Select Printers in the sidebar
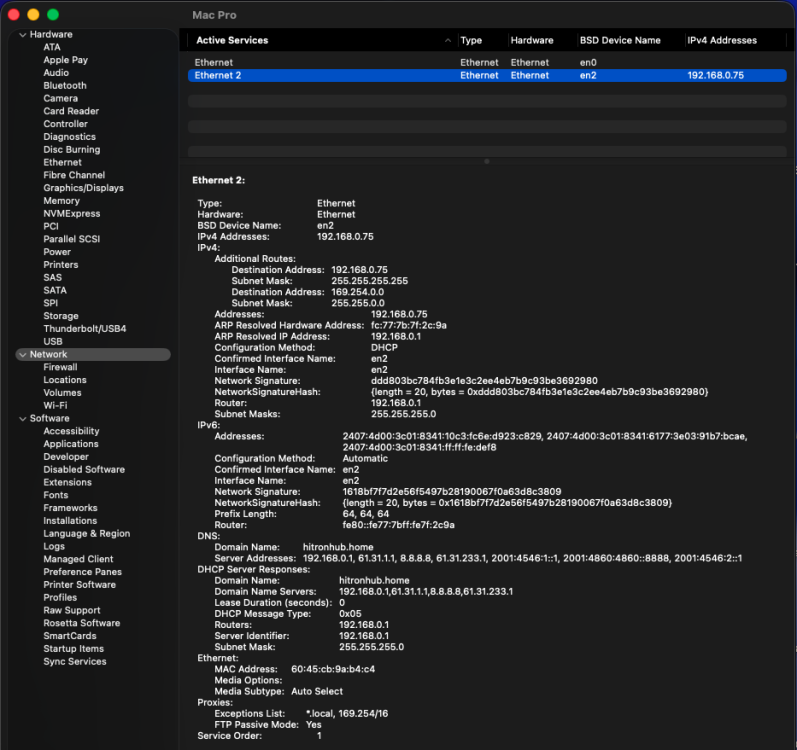The height and width of the screenshot is (750, 797). 60,265
